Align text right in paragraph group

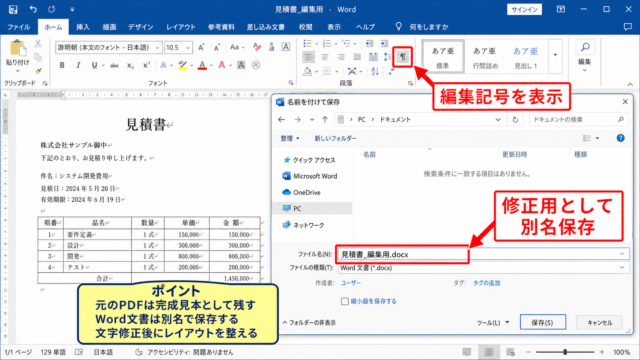coord(341,57)
